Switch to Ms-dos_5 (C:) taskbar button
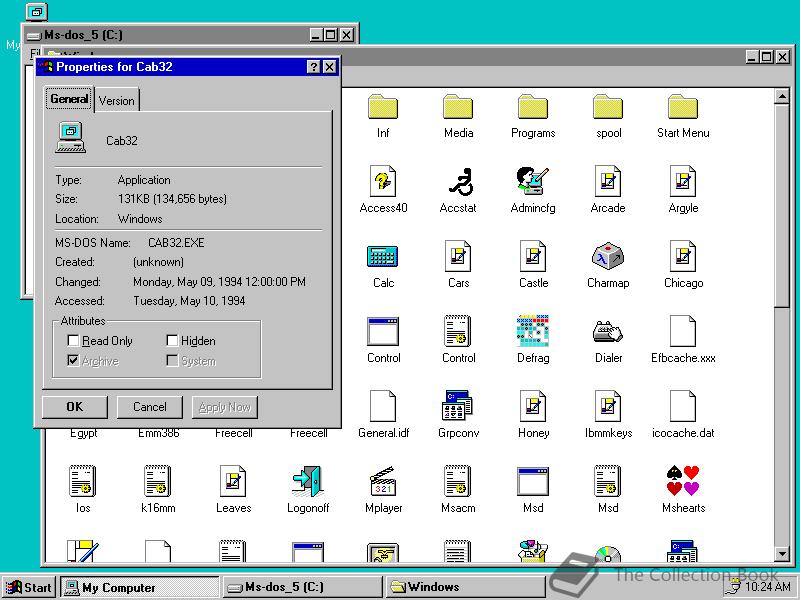This screenshot has width=800, height=600. coord(303,587)
